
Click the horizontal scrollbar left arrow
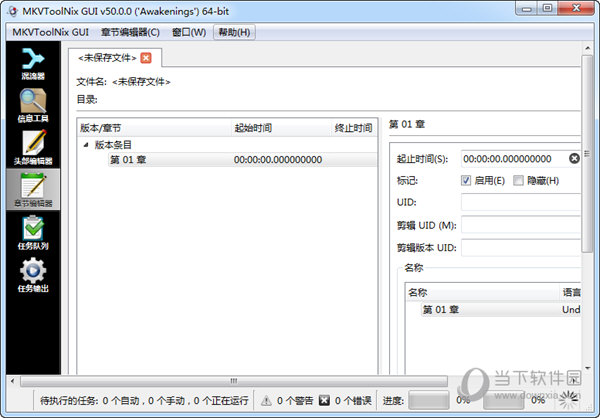point(13,381)
